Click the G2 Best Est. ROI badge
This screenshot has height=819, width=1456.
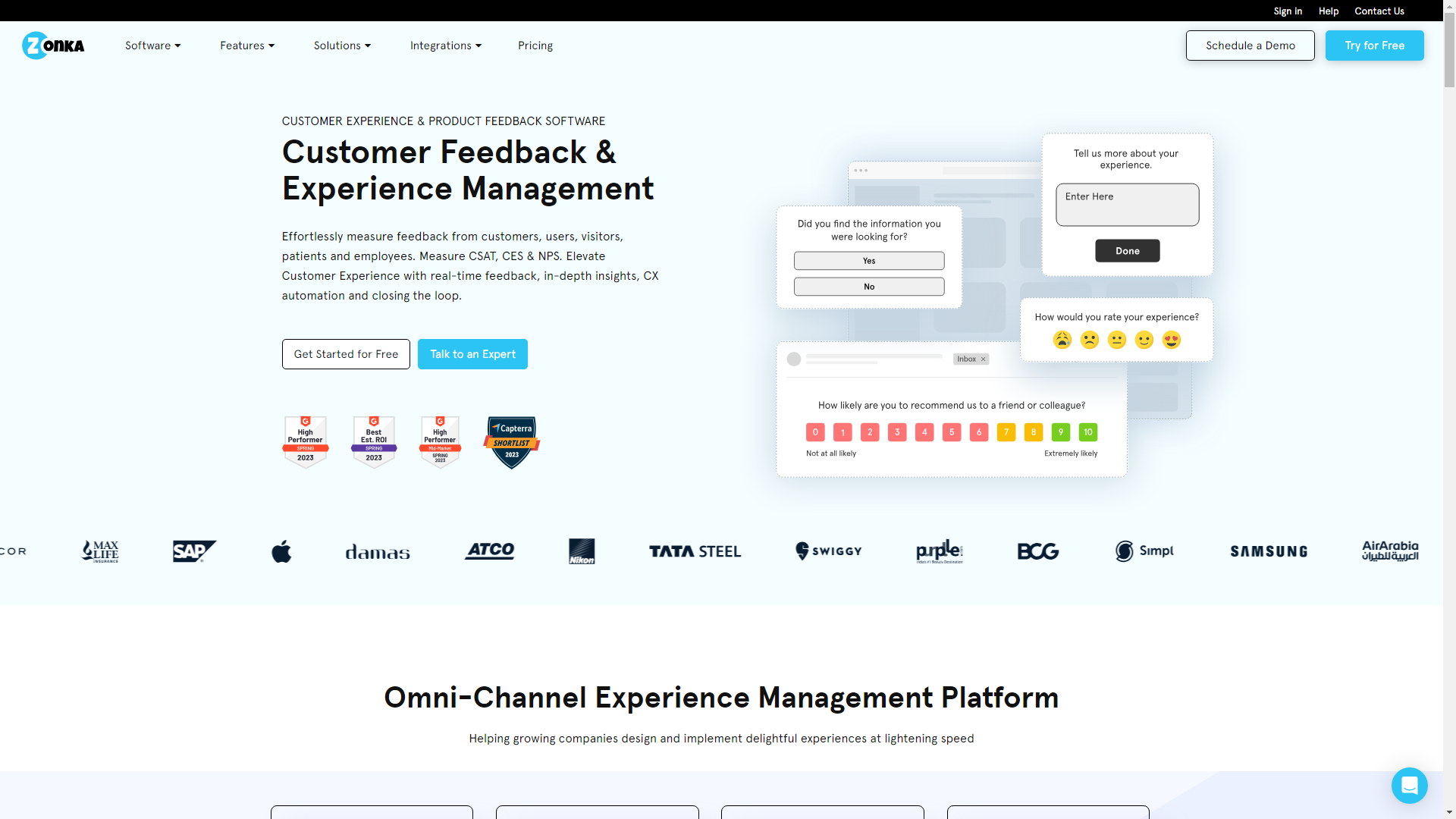pos(373,441)
